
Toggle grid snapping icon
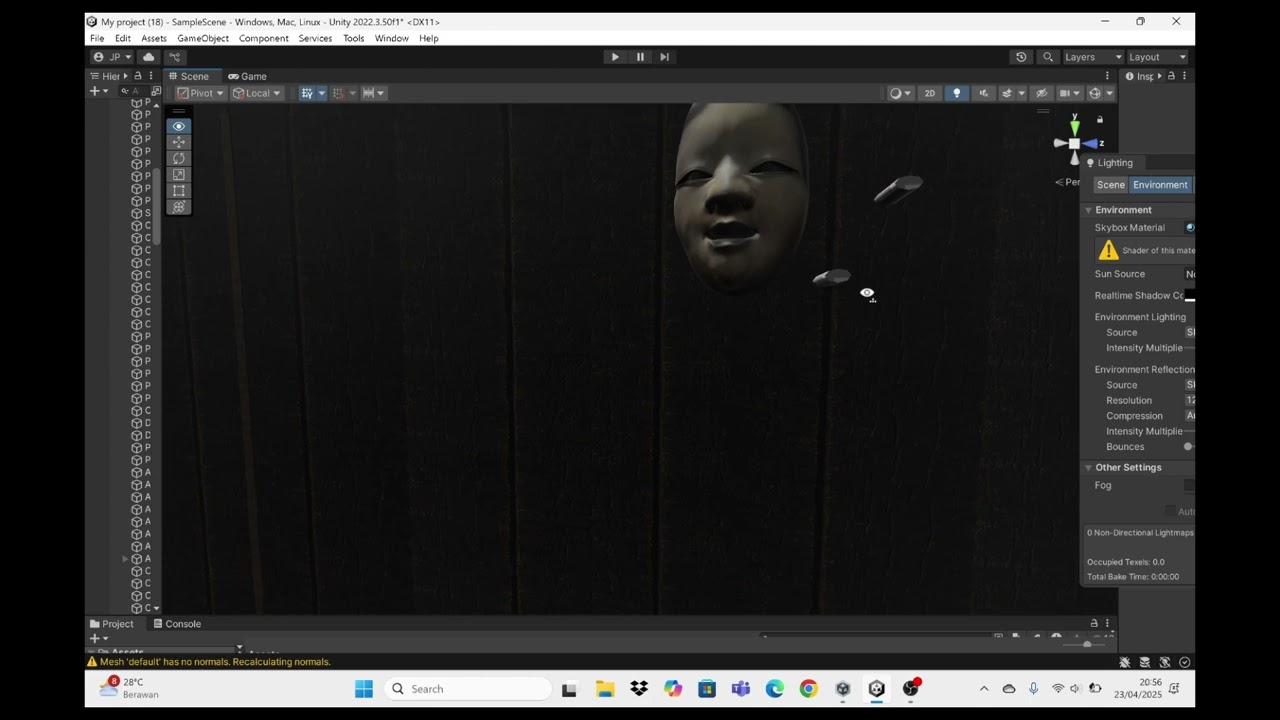[338, 93]
